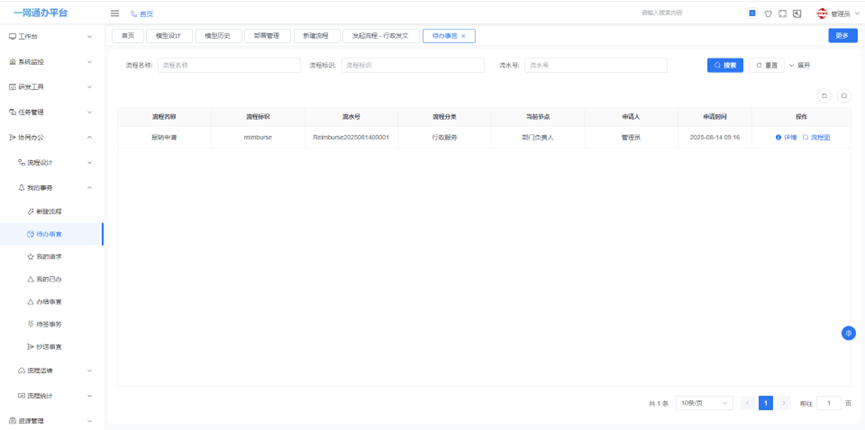
Task: Open 我的已办 in the sidebar
Action: [45, 280]
